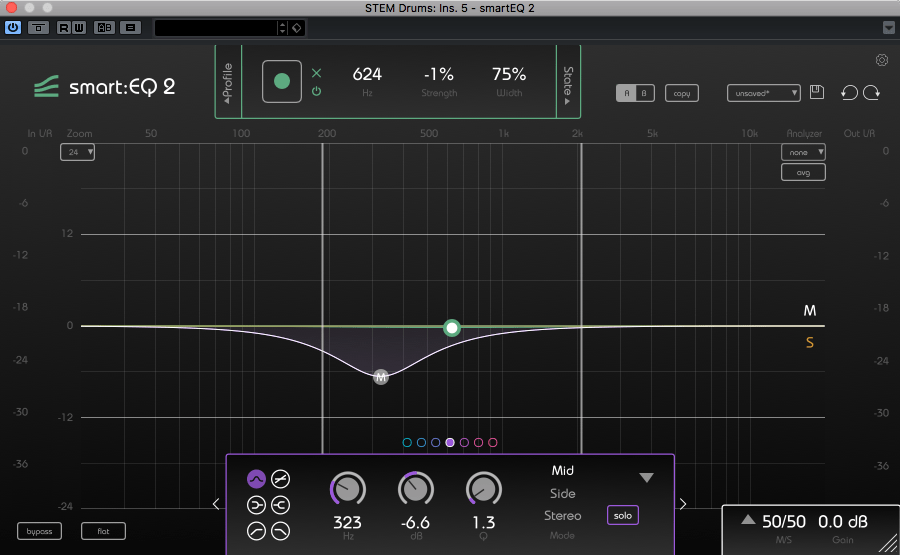This screenshot has height=555, width=900.
Task: Click the 75% Width value
Action: (x=509, y=75)
